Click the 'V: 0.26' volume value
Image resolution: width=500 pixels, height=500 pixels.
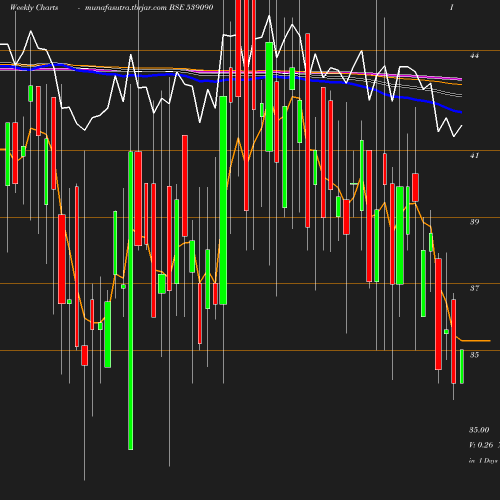(481, 445)
